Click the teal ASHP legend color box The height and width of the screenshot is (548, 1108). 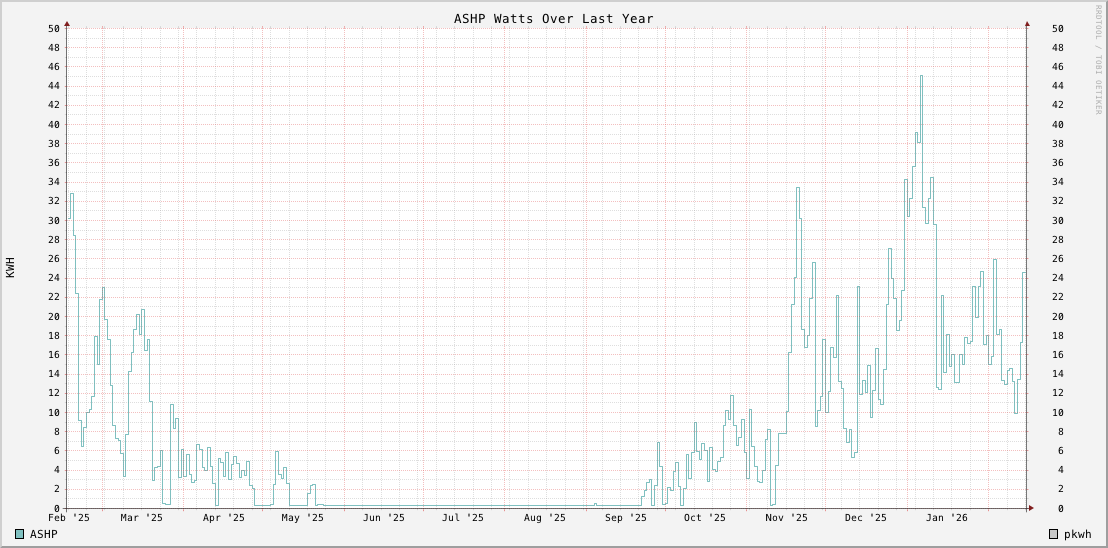click(19, 534)
